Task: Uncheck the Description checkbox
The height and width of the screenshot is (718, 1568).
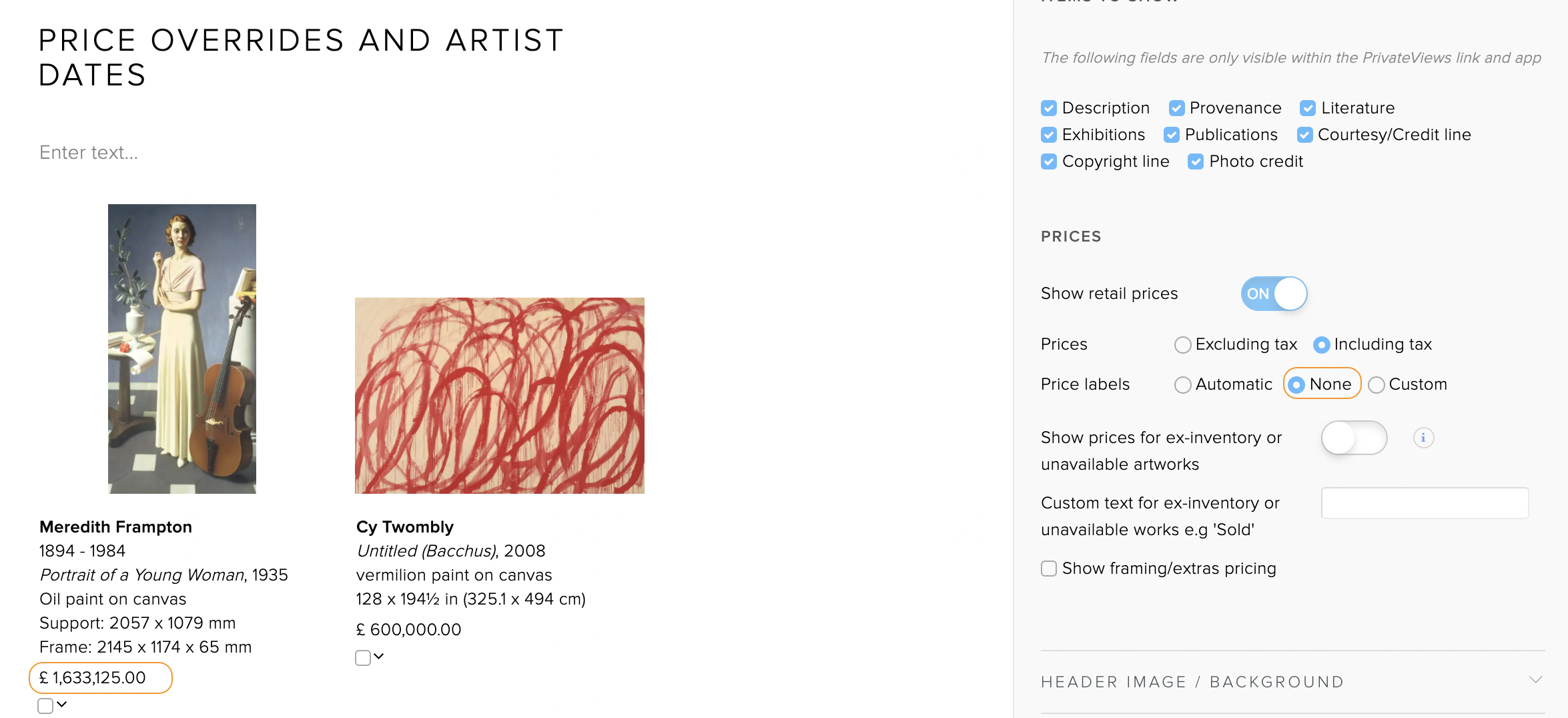Action: (1049, 108)
